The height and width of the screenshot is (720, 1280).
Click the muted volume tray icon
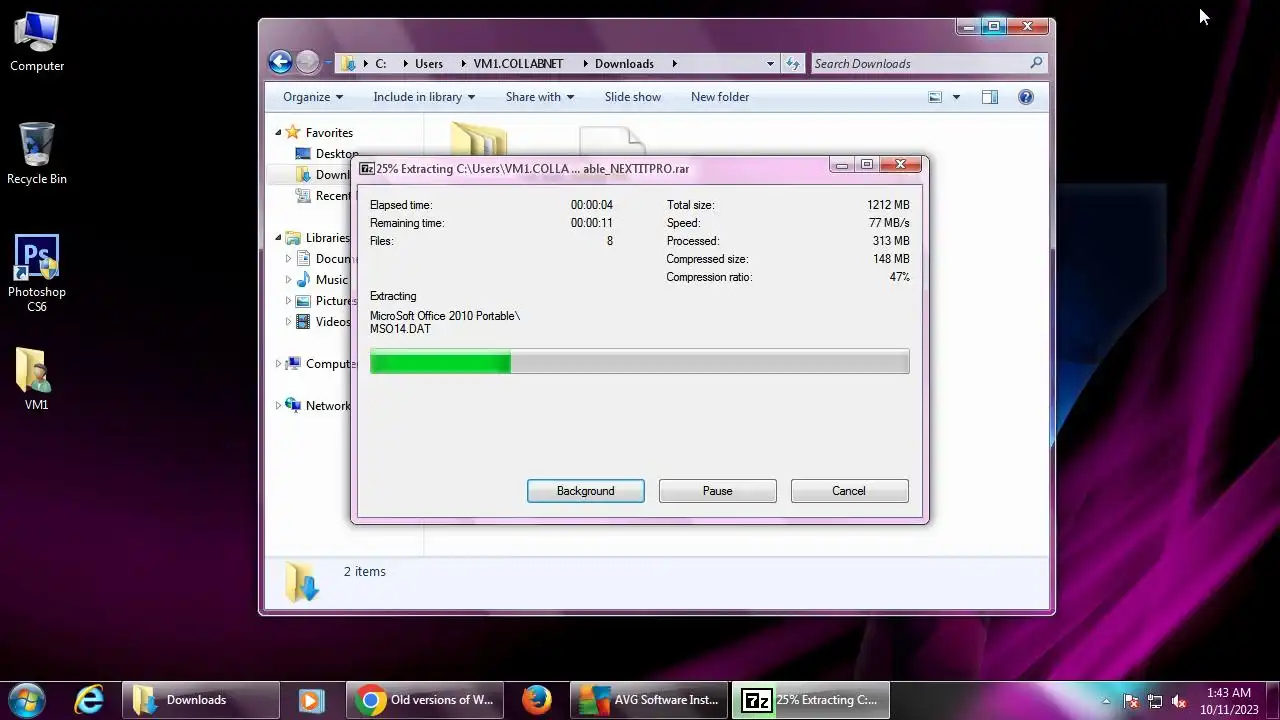[x=1179, y=701]
